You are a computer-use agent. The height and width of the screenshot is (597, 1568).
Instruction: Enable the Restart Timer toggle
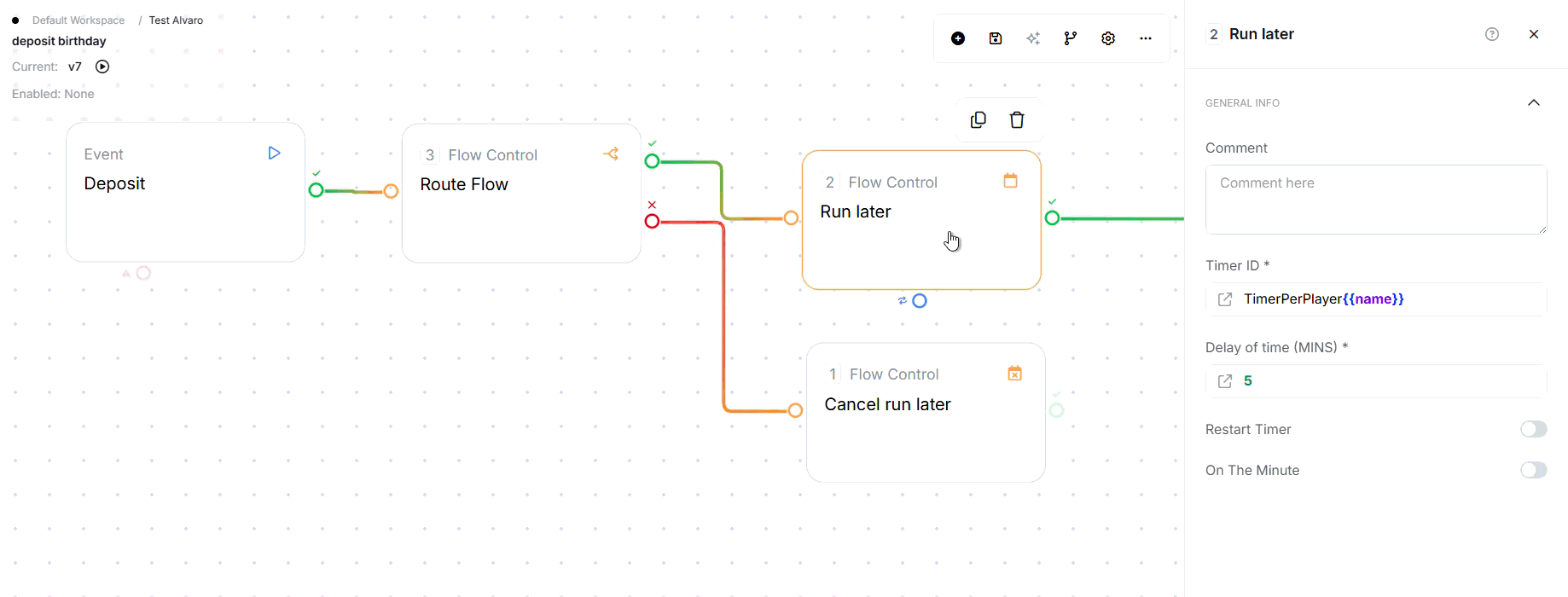(x=1533, y=429)
